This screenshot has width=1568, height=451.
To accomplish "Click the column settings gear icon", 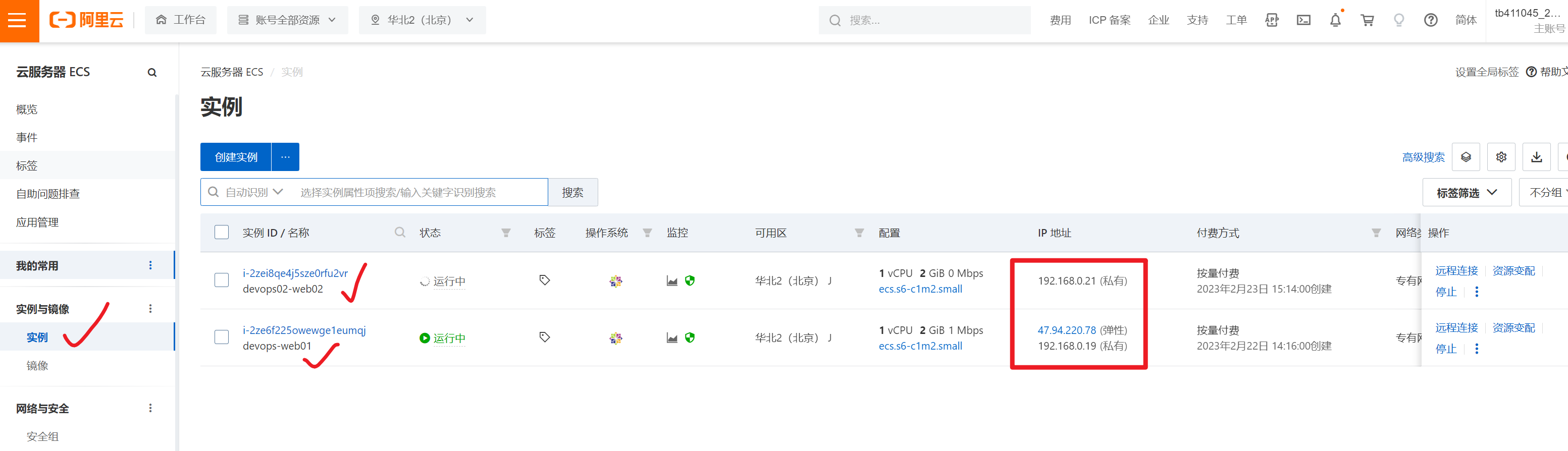I will coord(1501,157).
